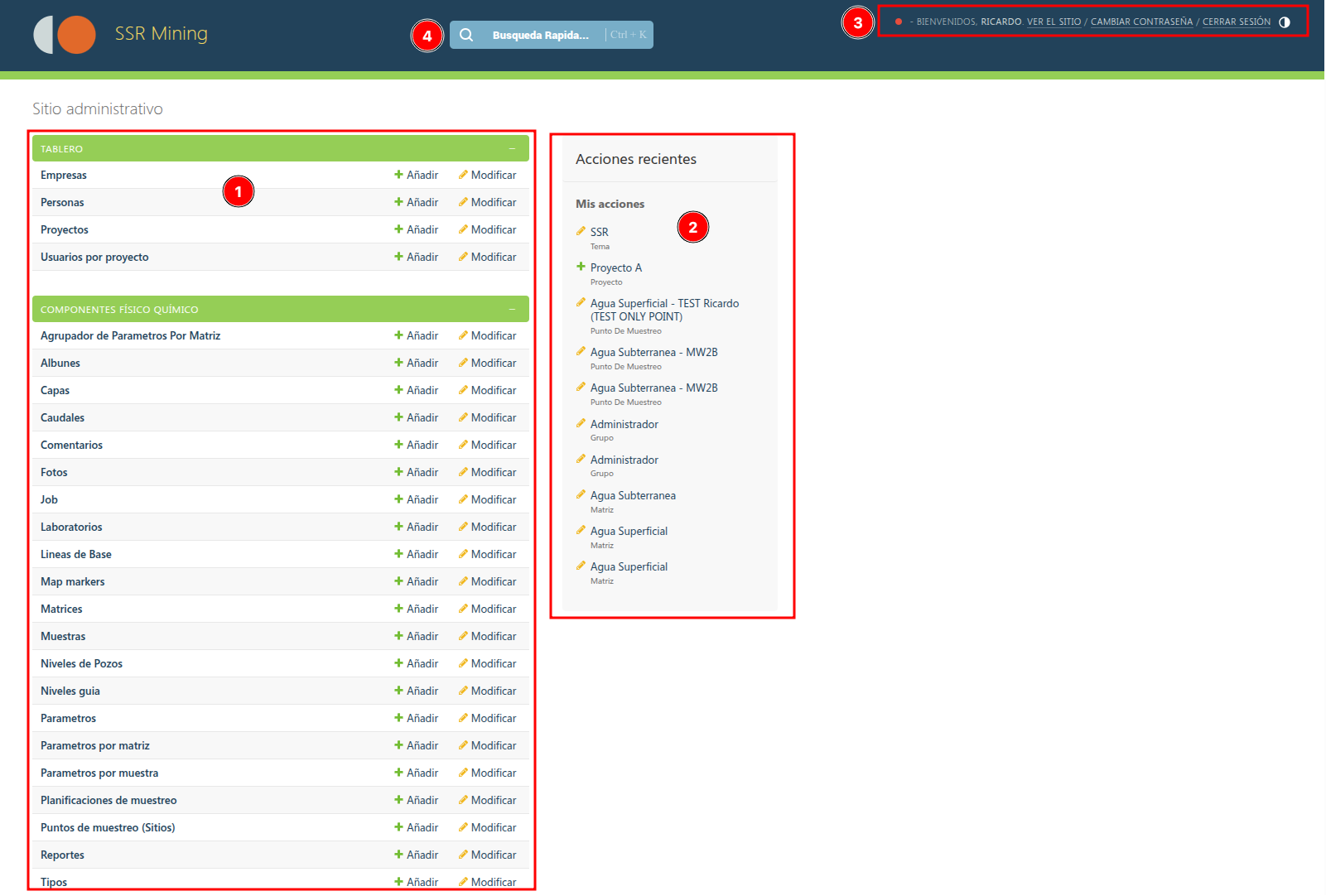Click the add icon next to Muestras
Image resolution: width=1326 pixels, height=896 pixels.
pos(398,636)
